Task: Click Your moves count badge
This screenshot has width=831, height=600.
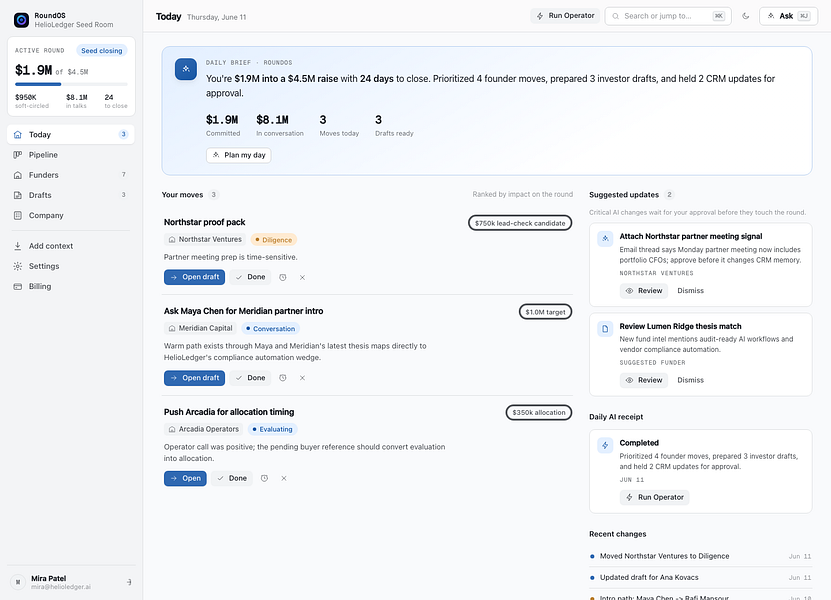Action: point(214,195)
